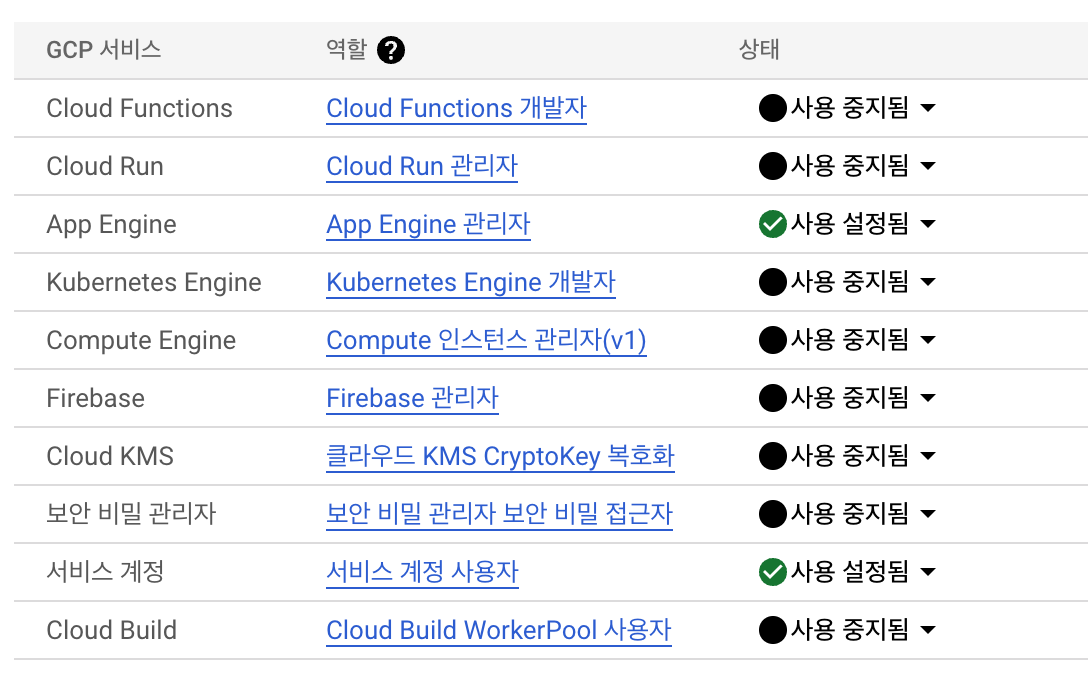Click the disabled status icon for Cloud Functions

click(x=772, y=108)
